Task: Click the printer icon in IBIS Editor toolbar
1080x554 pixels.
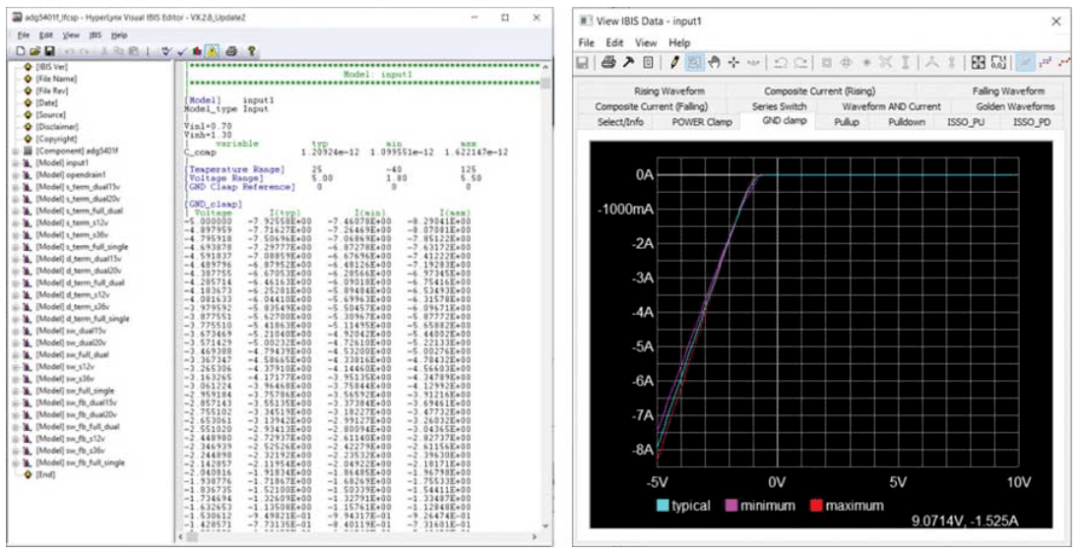Action: tap(231, 51)
